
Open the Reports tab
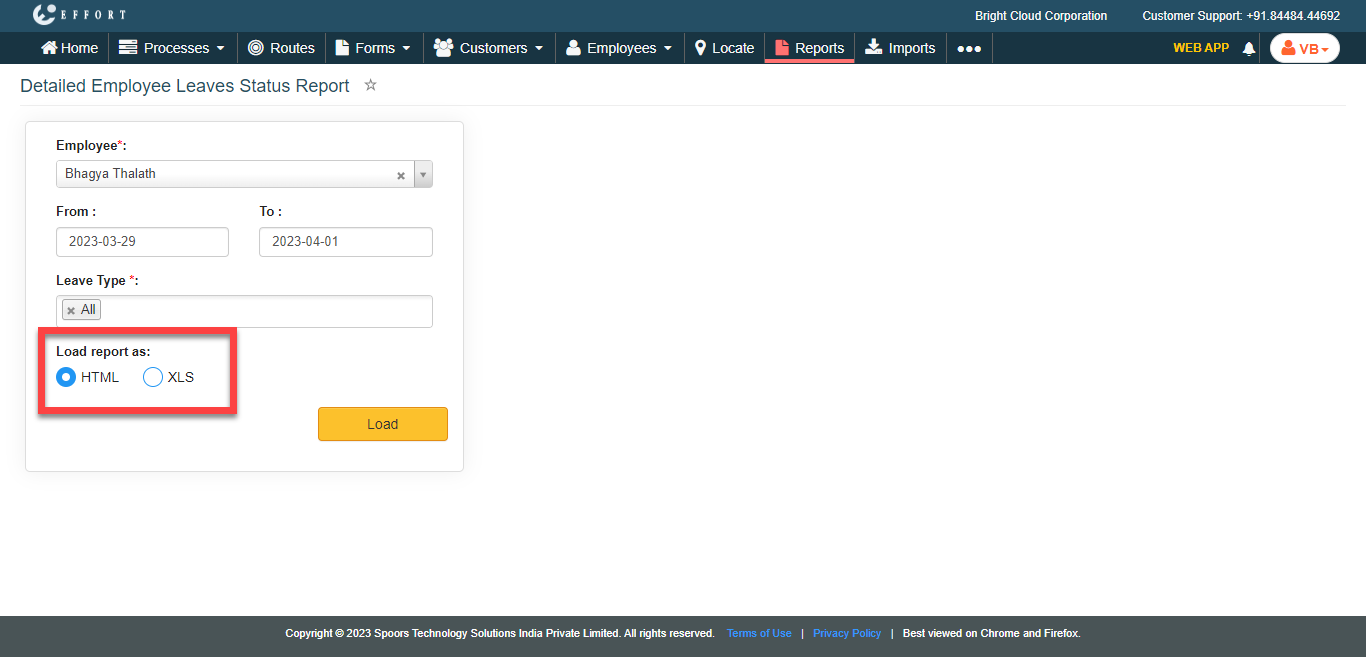(809, 48)
